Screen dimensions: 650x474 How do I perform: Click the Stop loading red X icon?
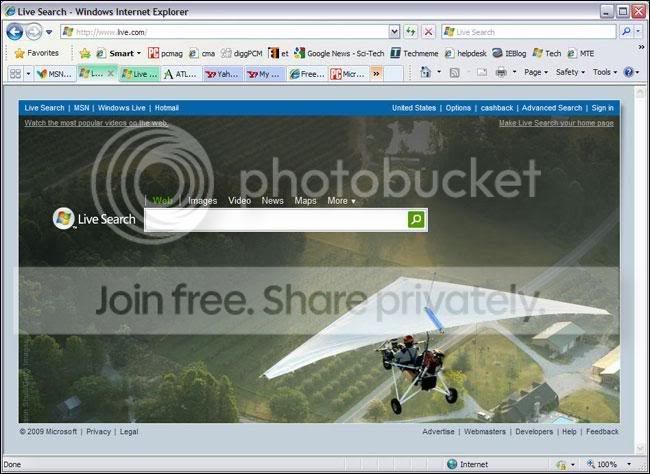427,32
